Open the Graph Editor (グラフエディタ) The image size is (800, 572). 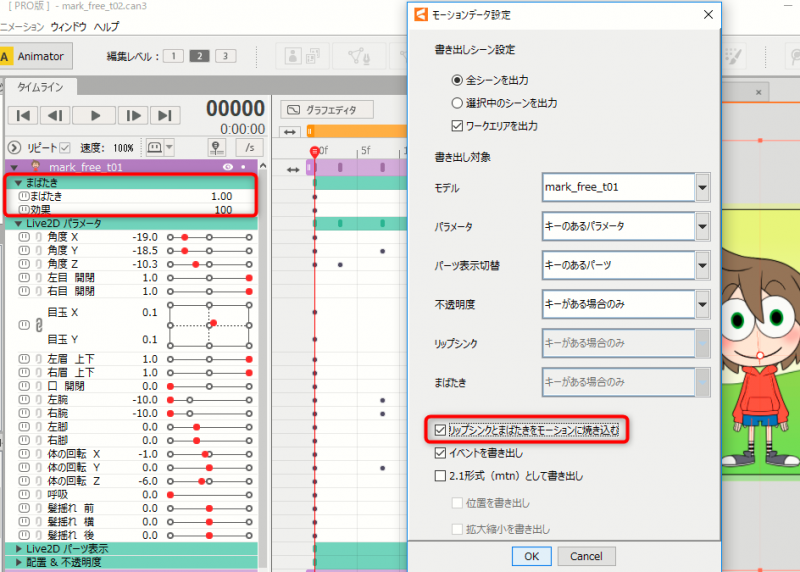pos(326,110)
